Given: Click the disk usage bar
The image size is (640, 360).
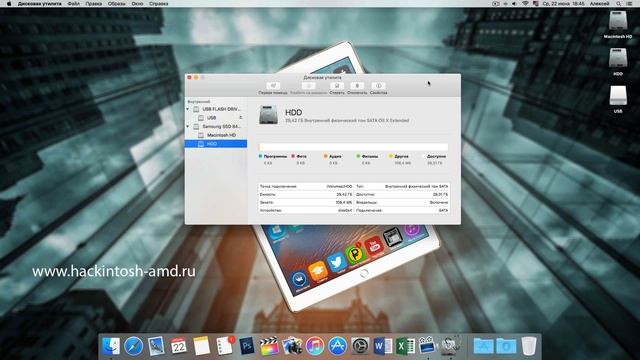Looking at the screenshot, I should 353,147.
